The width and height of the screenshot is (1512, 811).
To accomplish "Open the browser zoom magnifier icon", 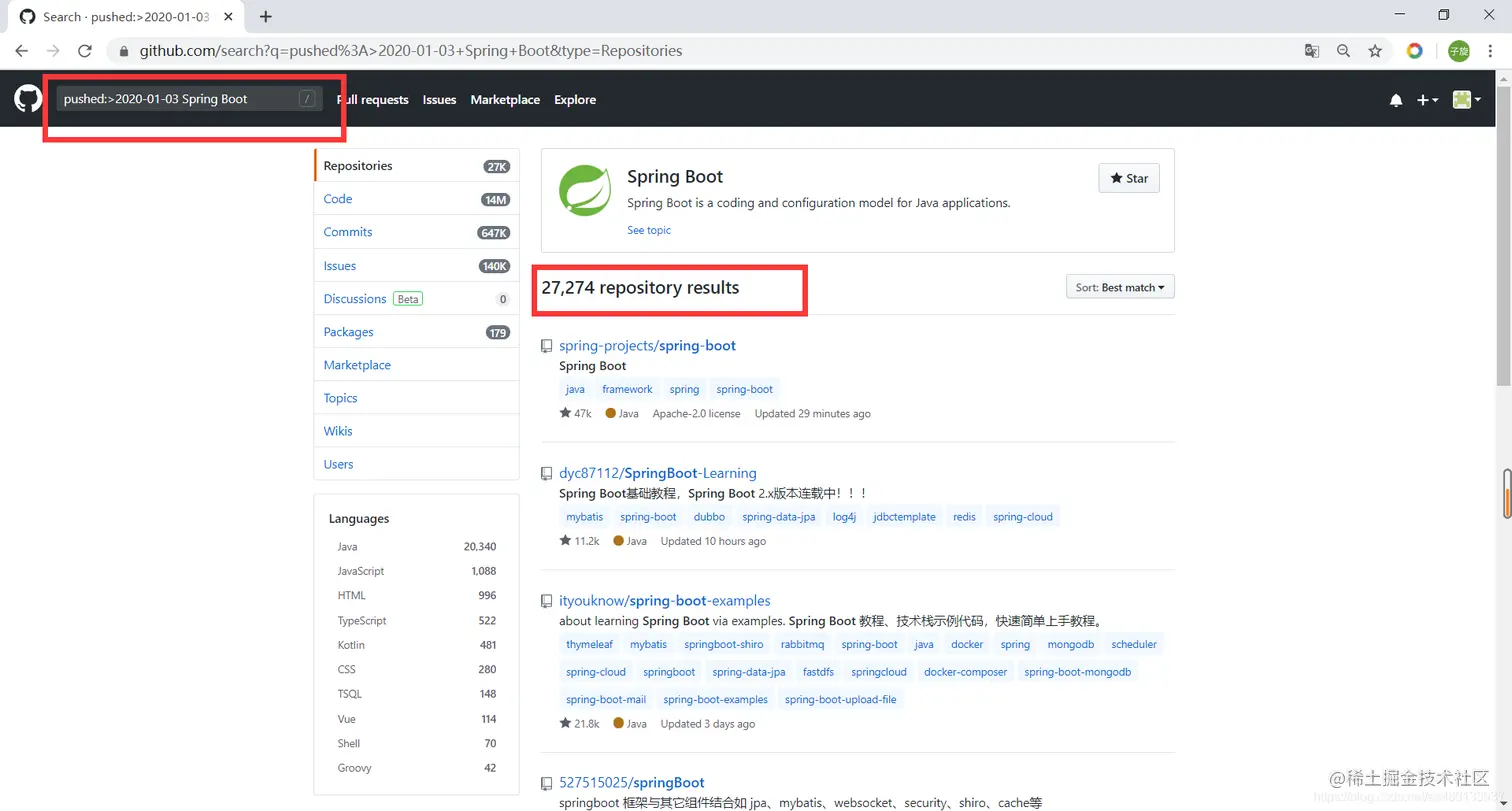I will [1343, 51].
